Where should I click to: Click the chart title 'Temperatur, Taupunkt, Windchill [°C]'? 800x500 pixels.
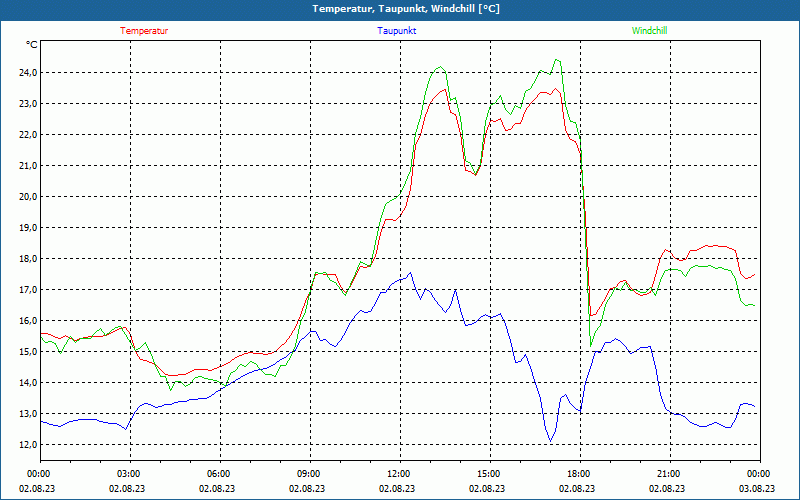(x=406, y=9)
